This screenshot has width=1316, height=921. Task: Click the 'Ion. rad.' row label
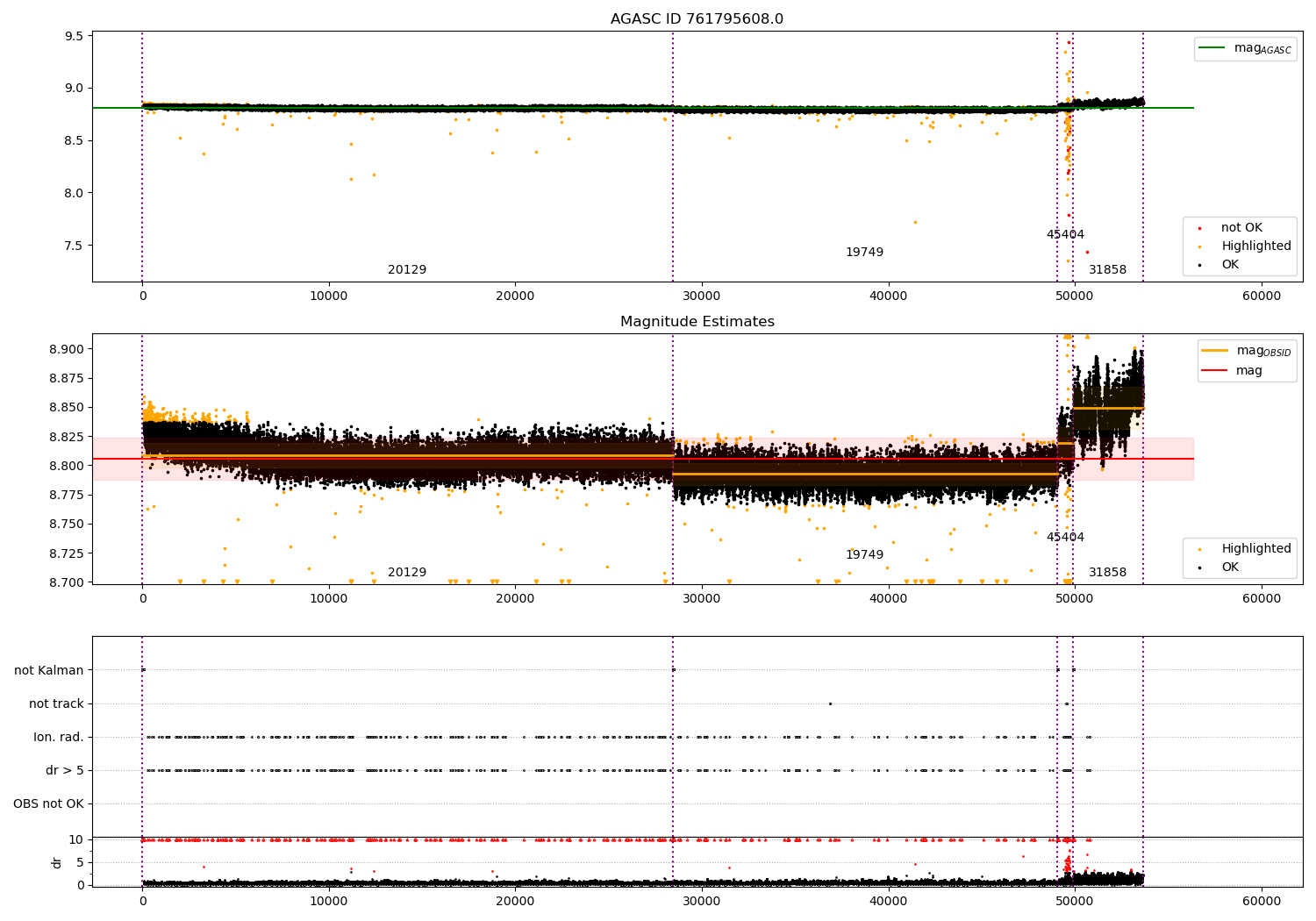59,738
